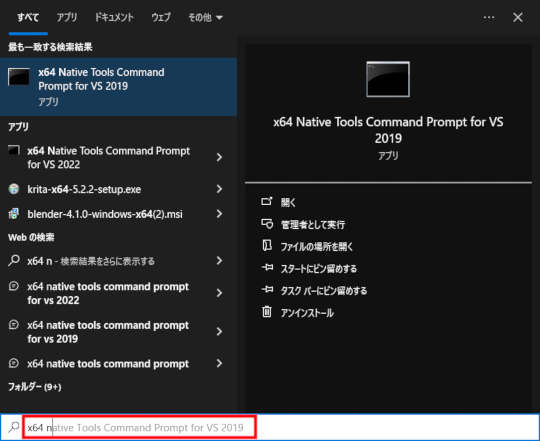Choose アンインストール
Viewport: 540px width, 441px height.
point(307,313)
